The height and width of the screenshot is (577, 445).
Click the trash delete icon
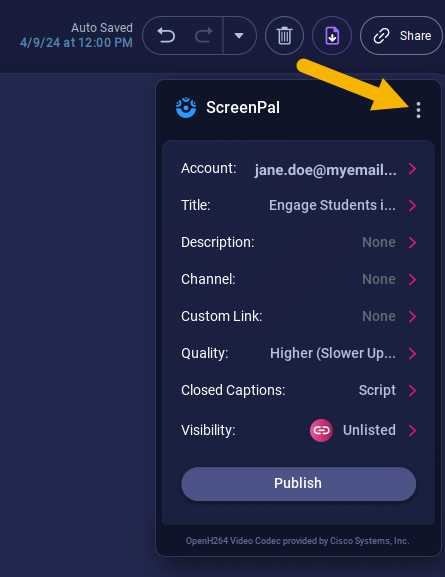tap(285, 36)
